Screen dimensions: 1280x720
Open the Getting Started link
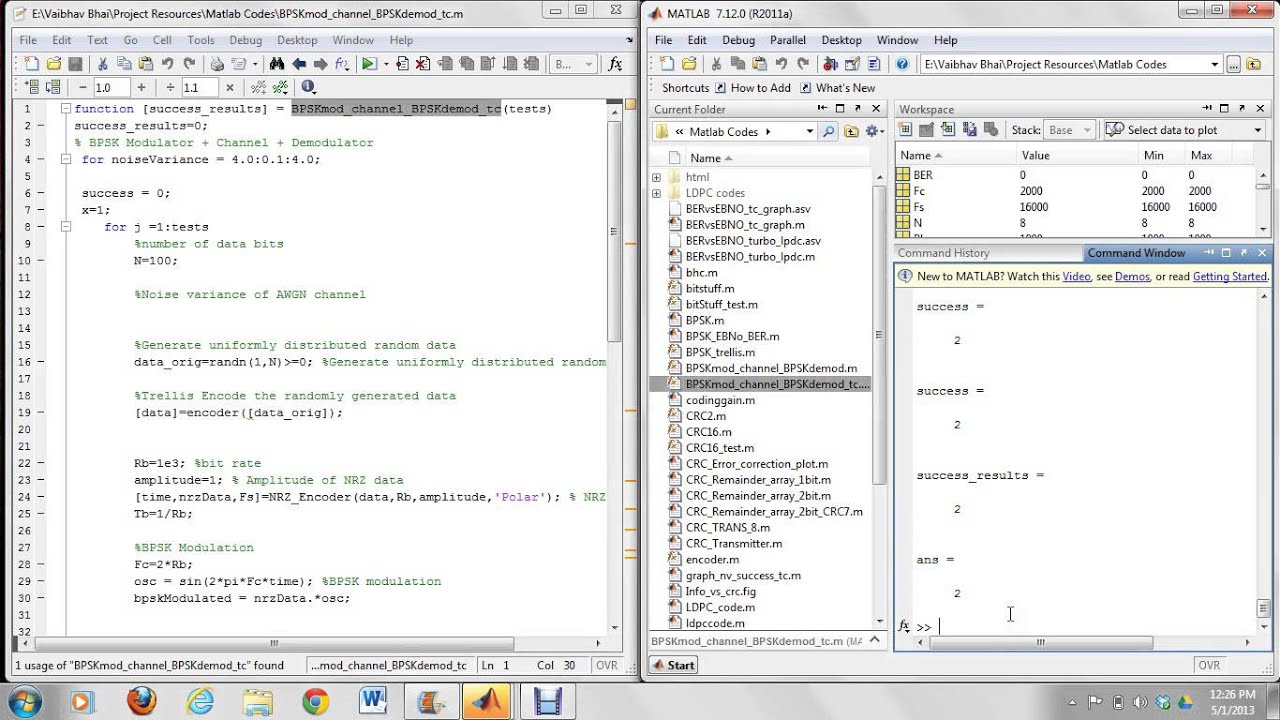[x=1229, y=276]
